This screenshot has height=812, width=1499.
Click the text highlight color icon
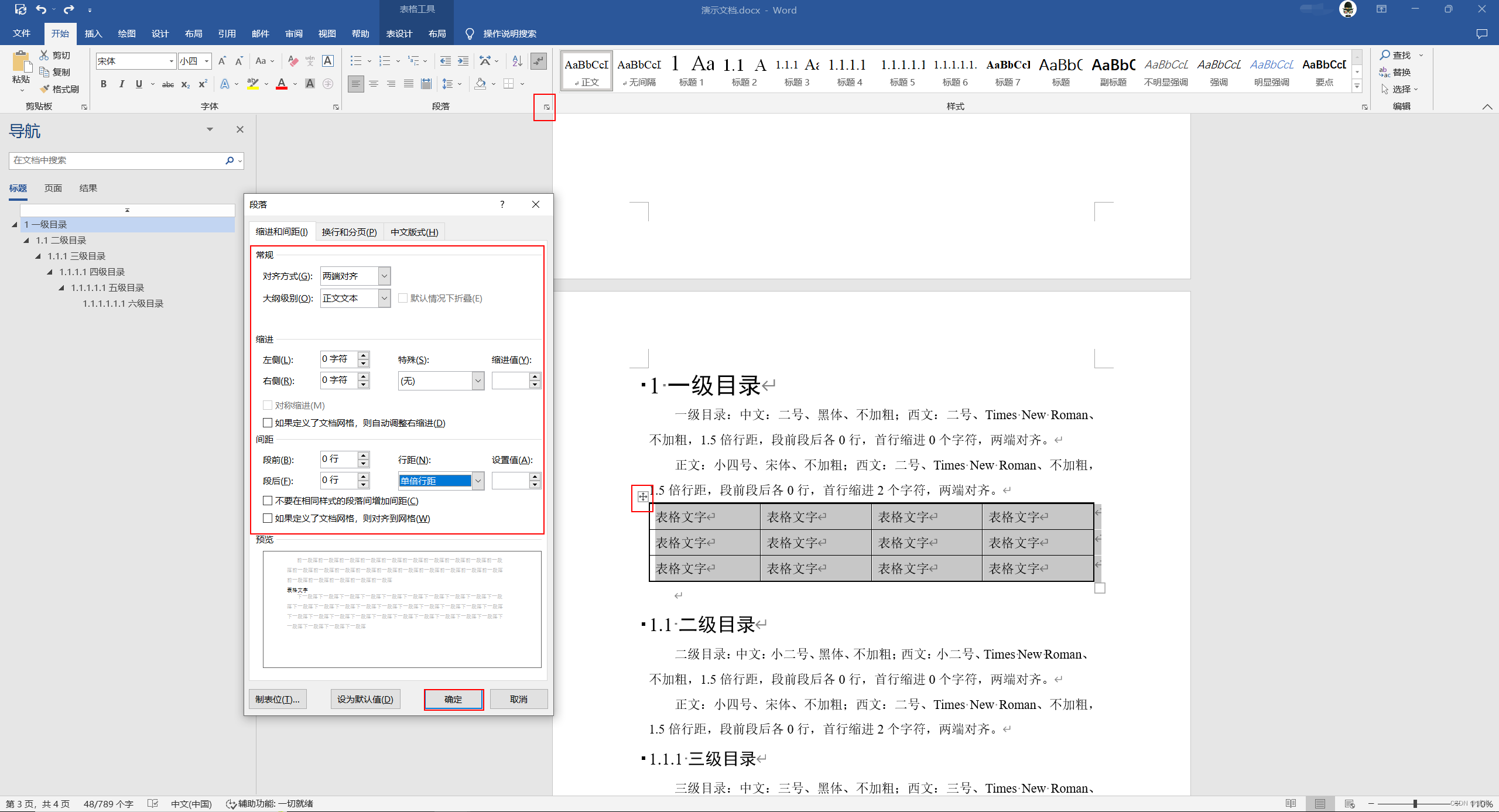(252, 84)
